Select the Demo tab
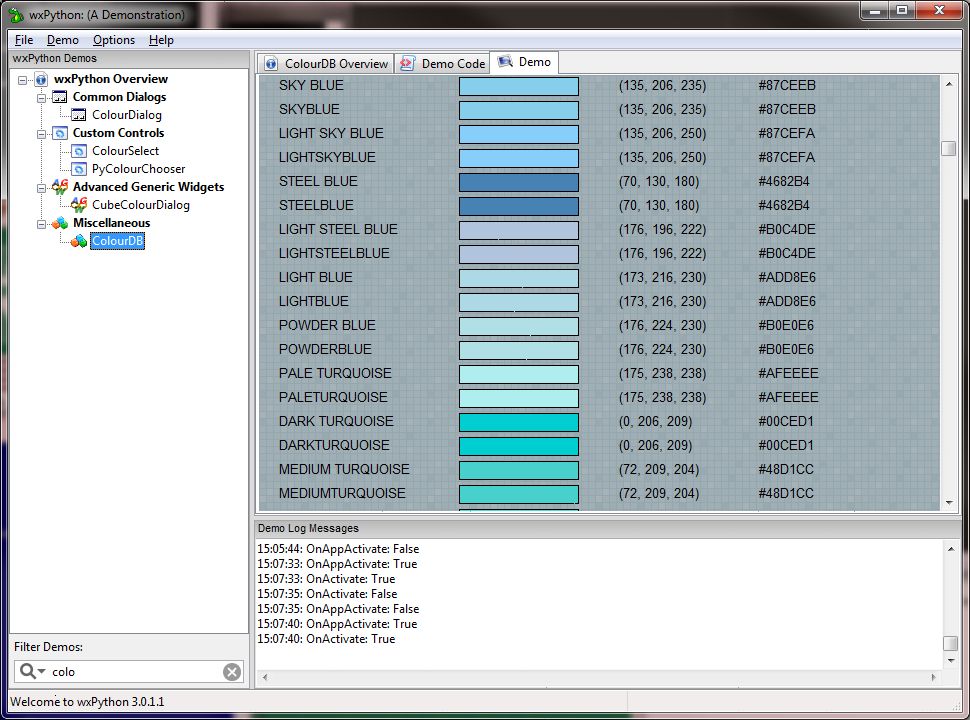The height and width of the screenshot is (720, 970). (x=525, y=62)
